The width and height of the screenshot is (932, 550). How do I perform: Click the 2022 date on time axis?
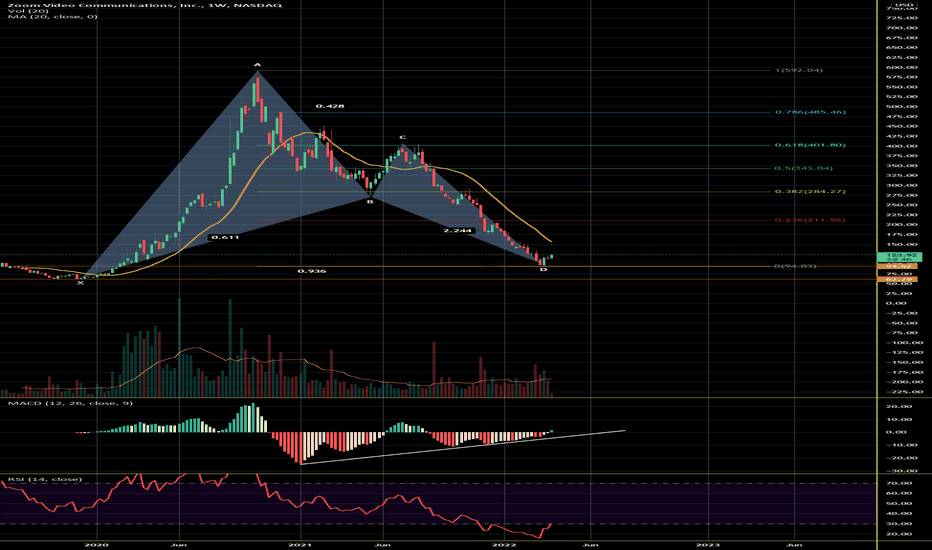(x=505, y=545)
